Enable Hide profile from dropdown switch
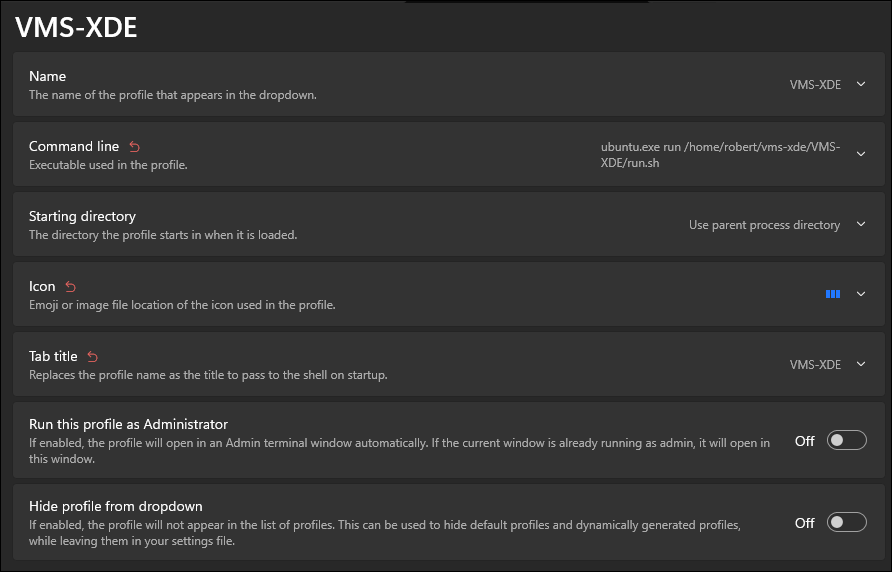 click(846, 522)
